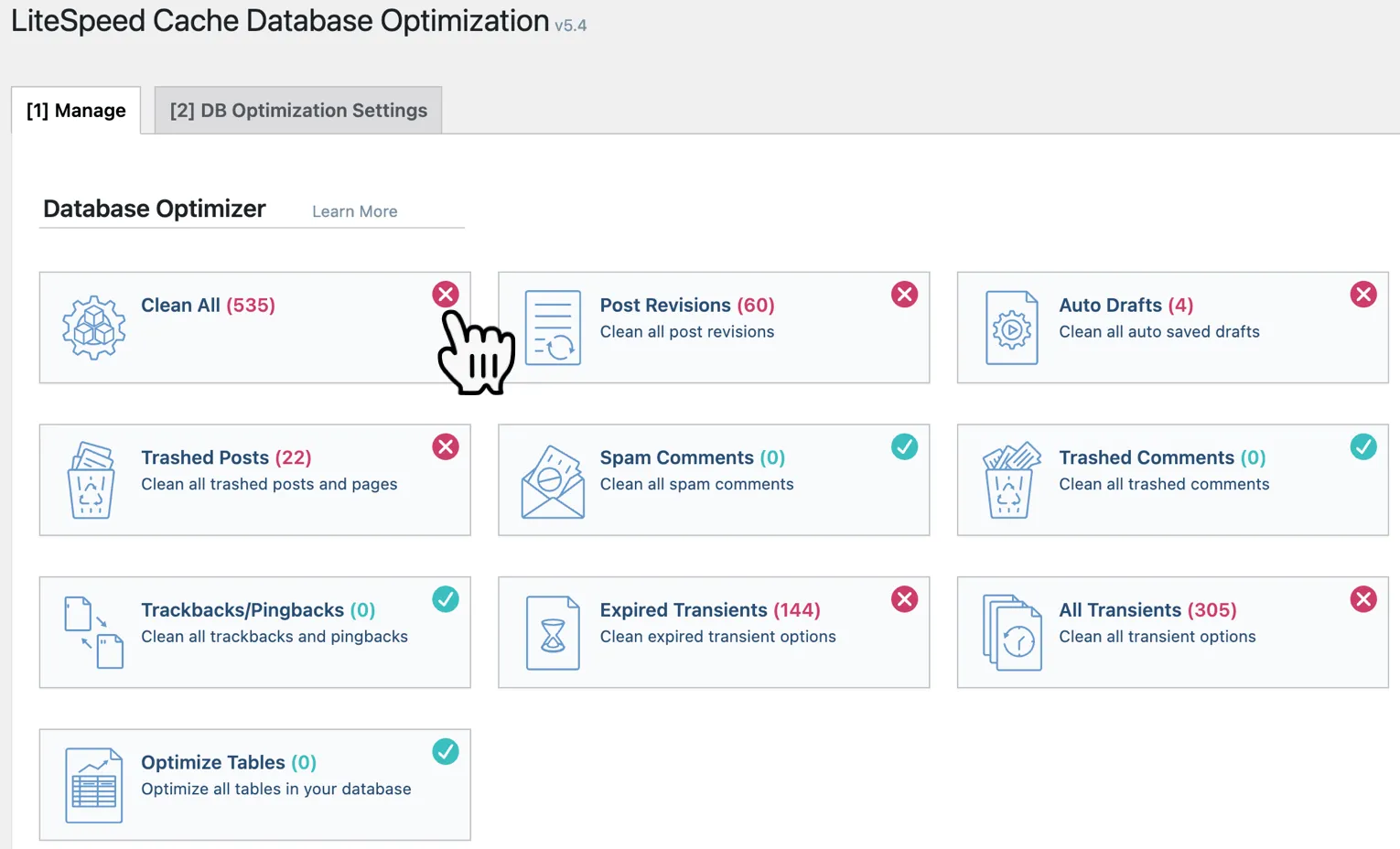Screen dimensions: 1400x849
Task: Click the v5.4 version label
Action: click(571, 26)
